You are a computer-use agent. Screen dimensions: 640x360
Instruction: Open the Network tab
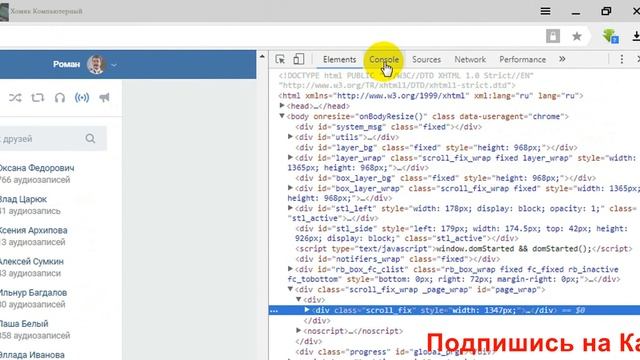tap(470, 60)
